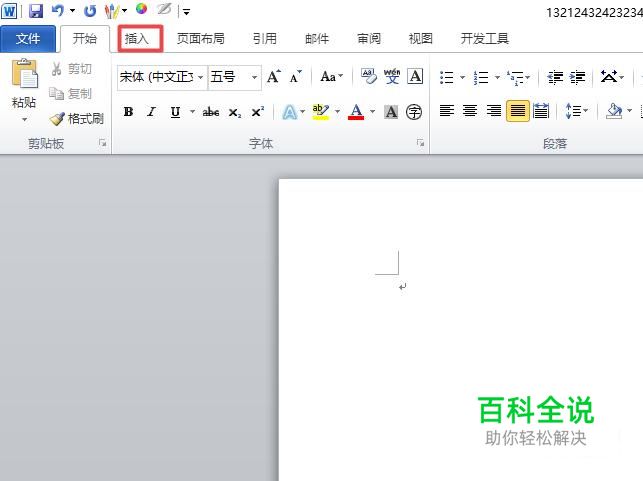643x481 pixels.
Task: Center the text alignment
Action: point(470,111)
